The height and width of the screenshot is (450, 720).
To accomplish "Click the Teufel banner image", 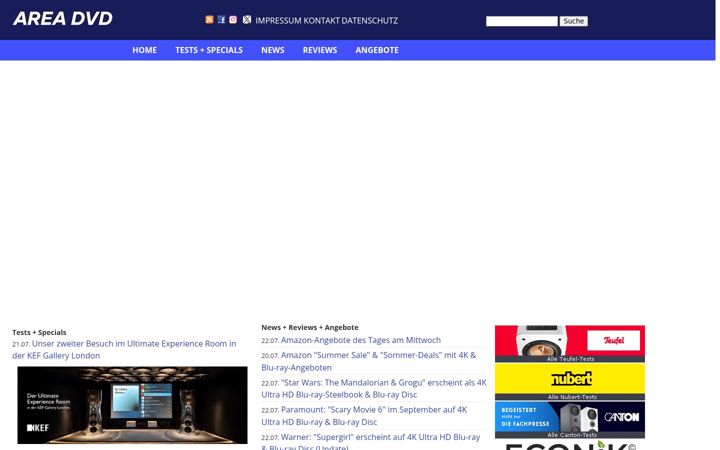I will tap(570, 341).
